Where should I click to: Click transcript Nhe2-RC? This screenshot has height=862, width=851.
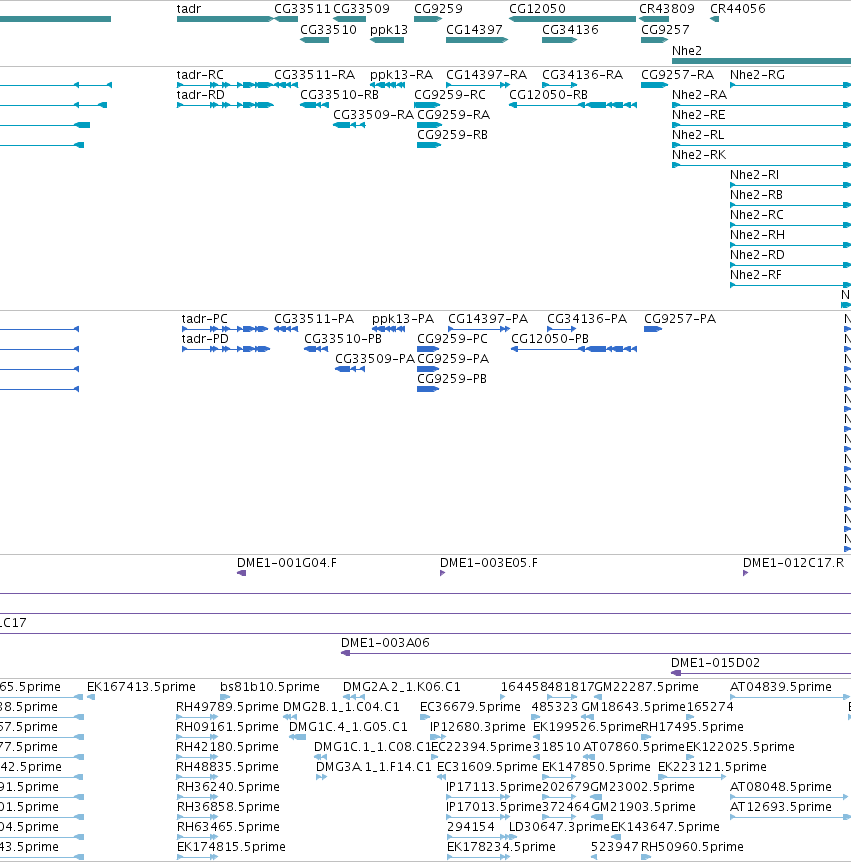pyautogui.click(x=756, y=214)
